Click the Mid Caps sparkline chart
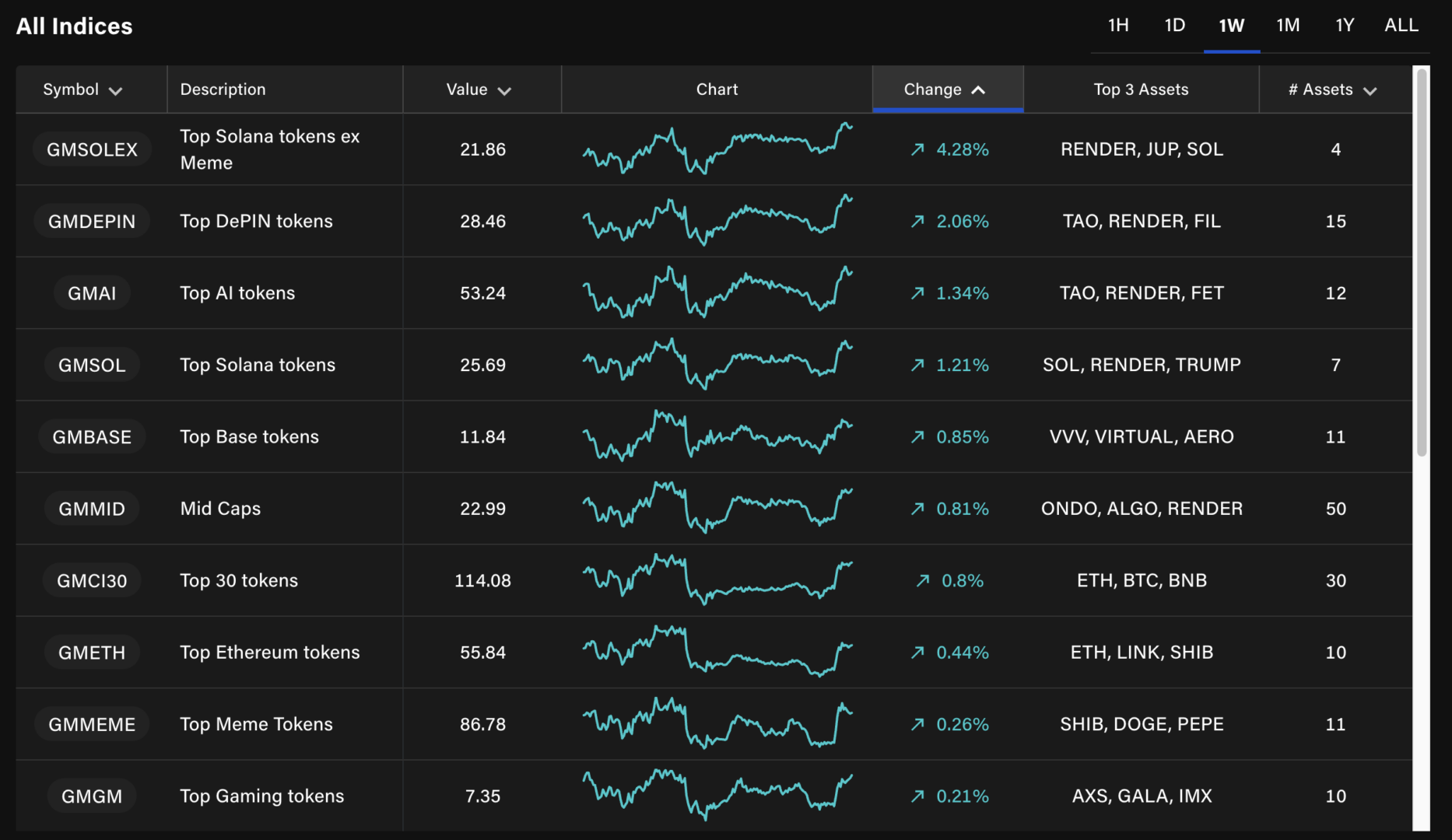 [717, 509]
